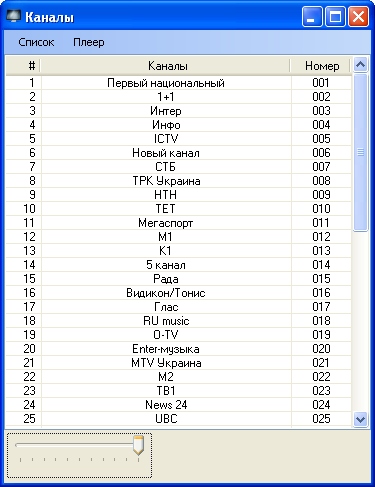Click the TV icon in the title bar
The height and width of the screenshot is (487, 375).
click(14, 16)
